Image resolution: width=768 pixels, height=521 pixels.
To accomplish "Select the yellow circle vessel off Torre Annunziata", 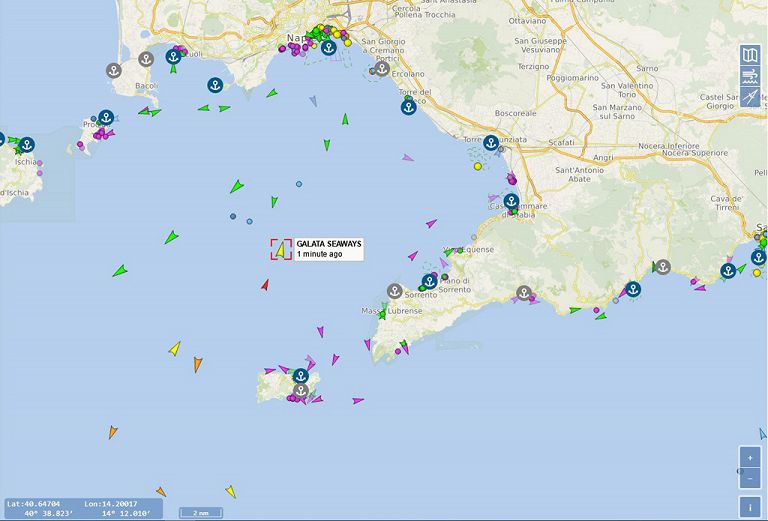I will [x=478, y=166].
